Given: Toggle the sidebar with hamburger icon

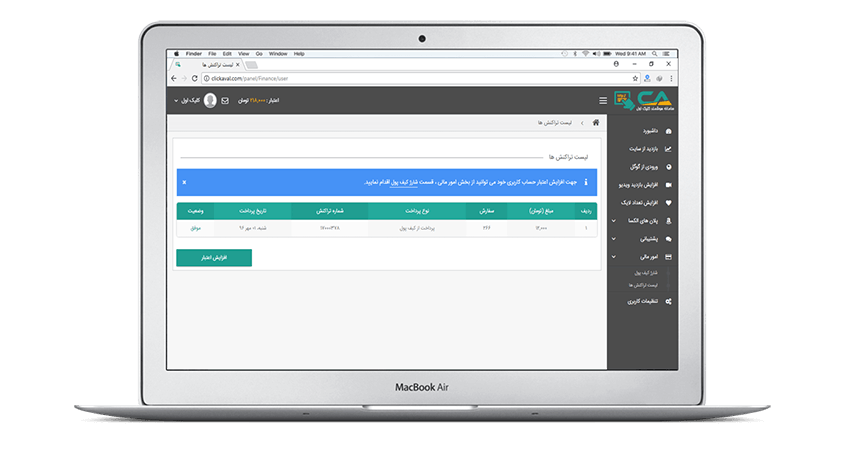Looking at the screenshot, I should (x=603, y=101).
